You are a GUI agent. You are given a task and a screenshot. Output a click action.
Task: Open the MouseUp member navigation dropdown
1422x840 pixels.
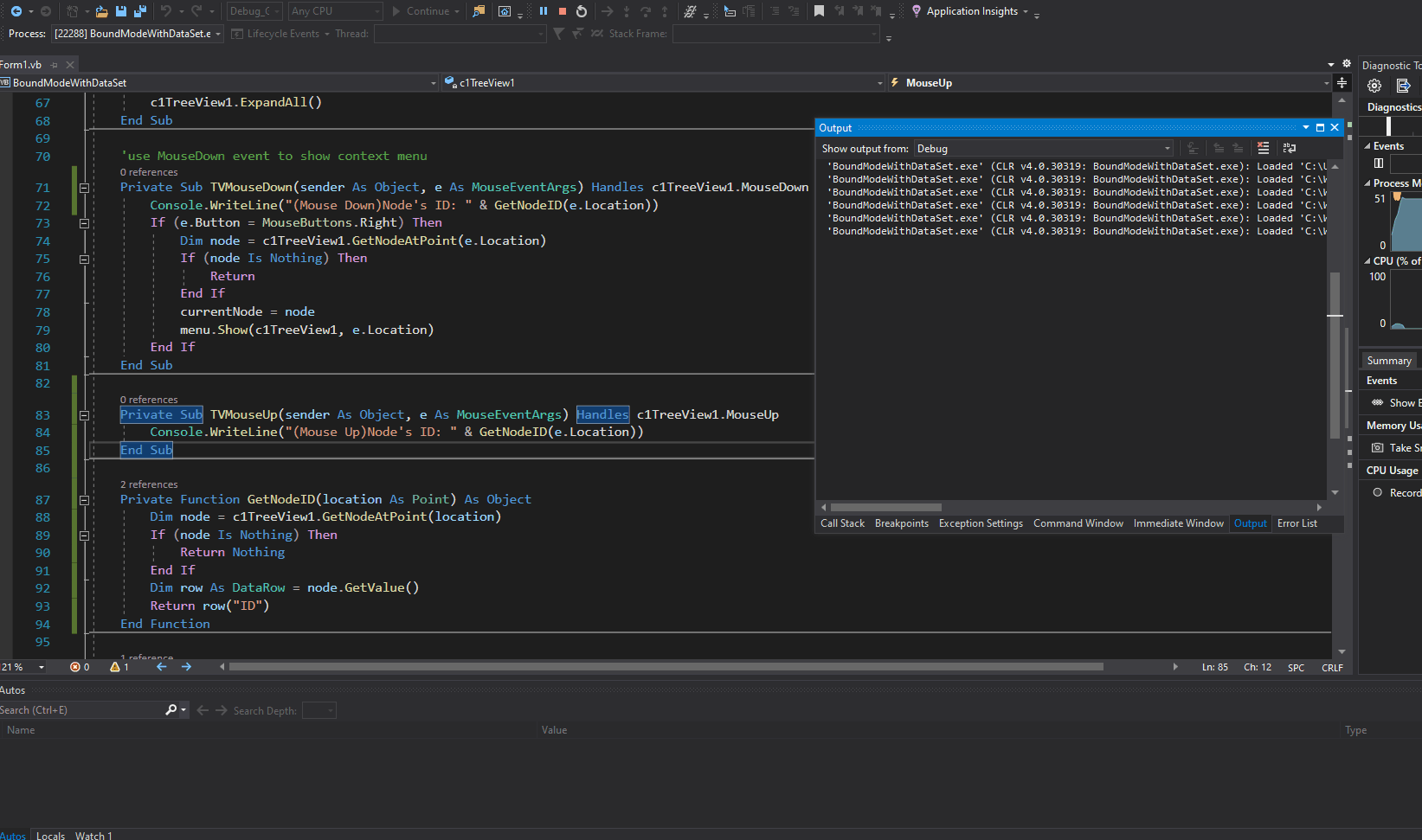coord(1110,83)
